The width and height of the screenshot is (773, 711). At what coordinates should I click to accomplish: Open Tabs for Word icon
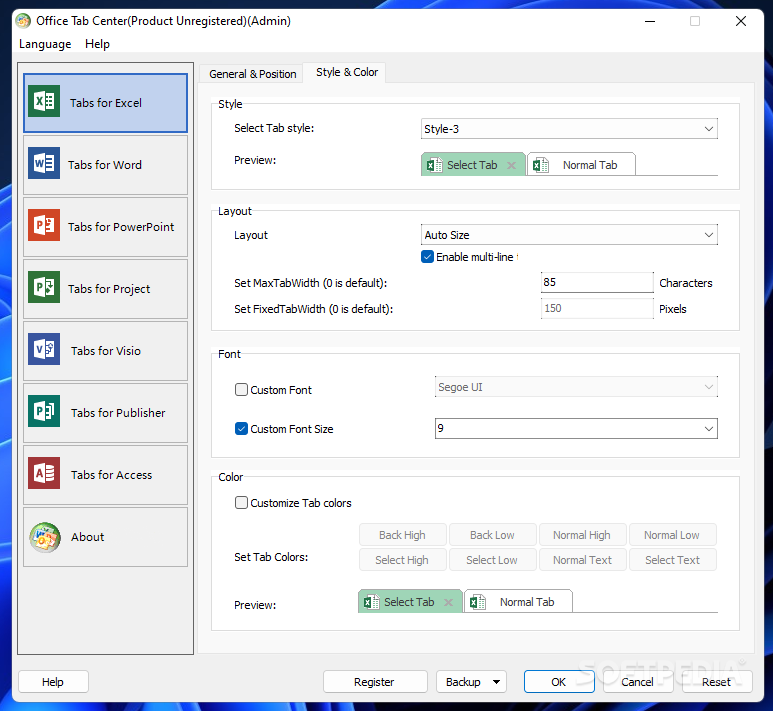44,163
